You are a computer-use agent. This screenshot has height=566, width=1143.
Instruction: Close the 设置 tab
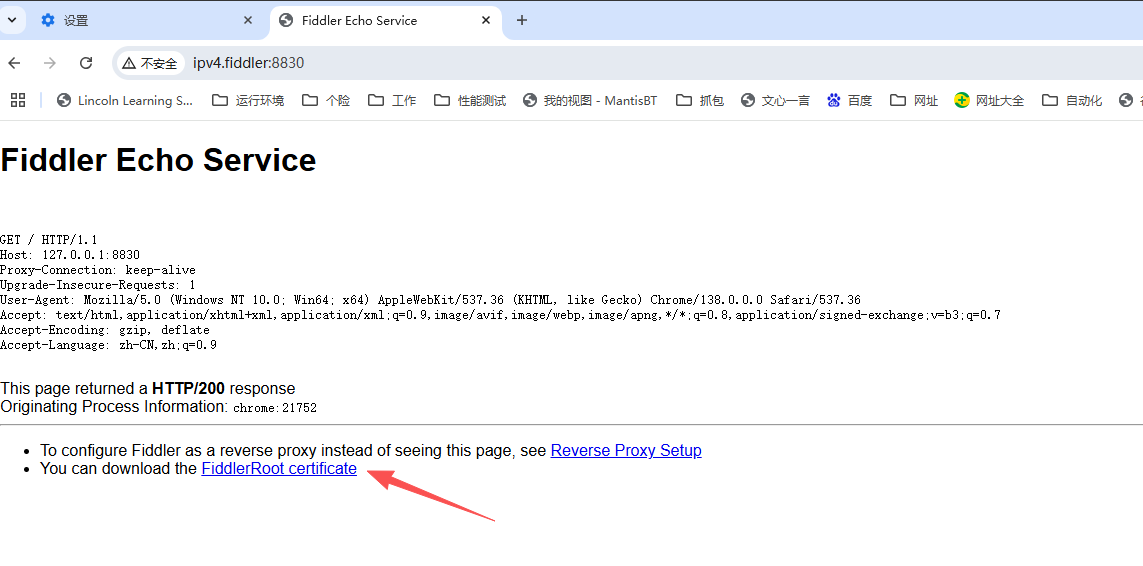click(x=247, y=20)
